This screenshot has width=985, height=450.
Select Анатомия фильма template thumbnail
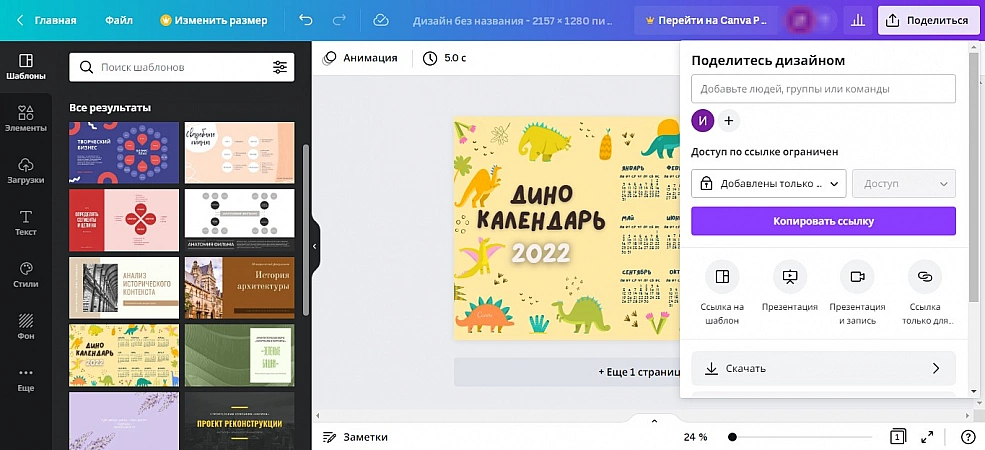coord(239,220)
